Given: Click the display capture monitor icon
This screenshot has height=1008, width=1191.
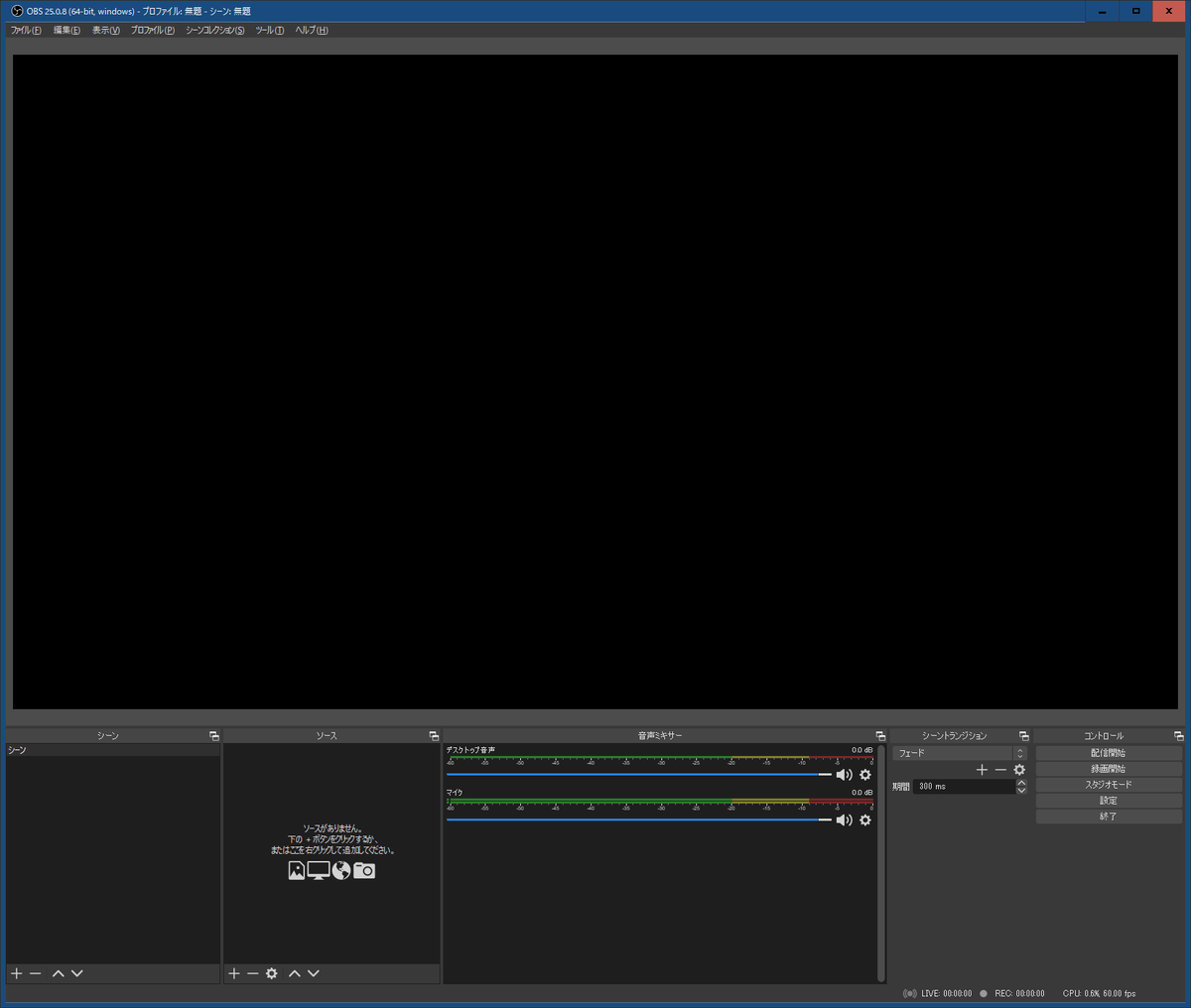Looking at the screenshot, I should pyautogui.click(x=319, y=870).
